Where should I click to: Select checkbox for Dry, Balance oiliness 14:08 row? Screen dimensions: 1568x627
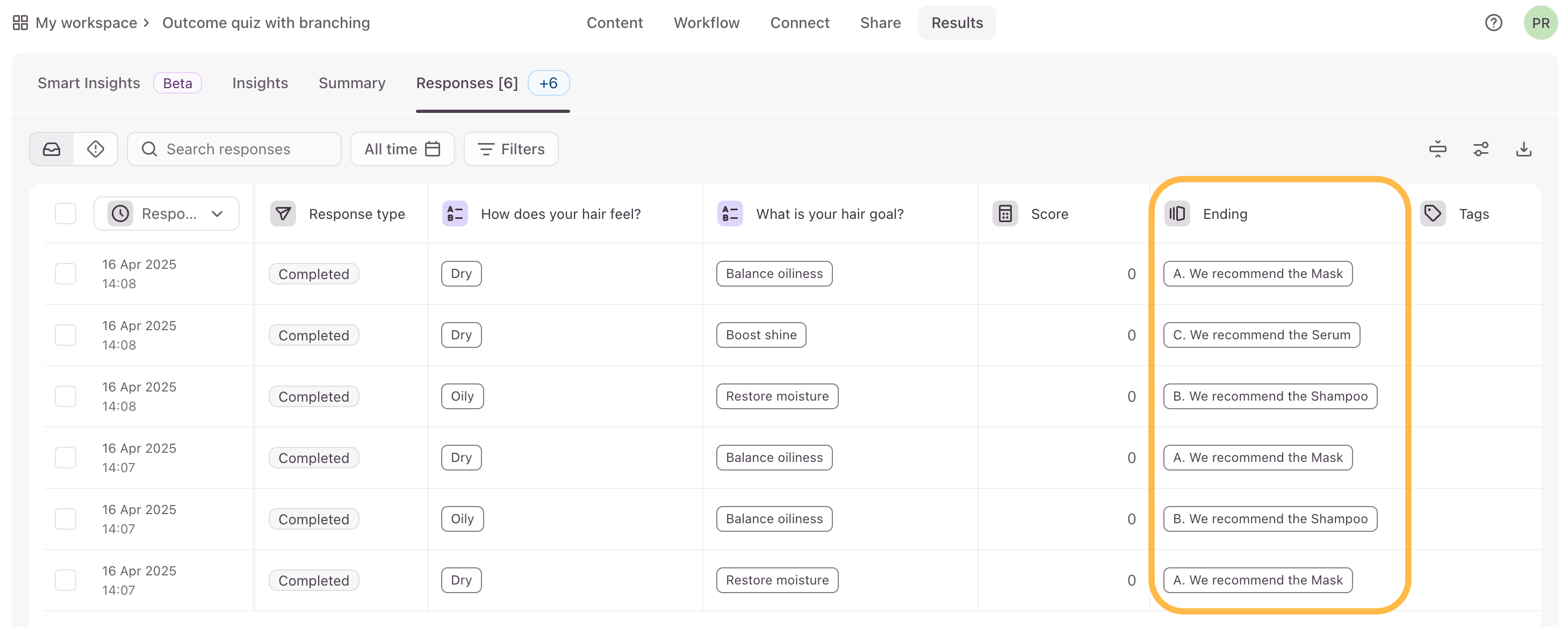pyautogui.click(x=65, y=274)
